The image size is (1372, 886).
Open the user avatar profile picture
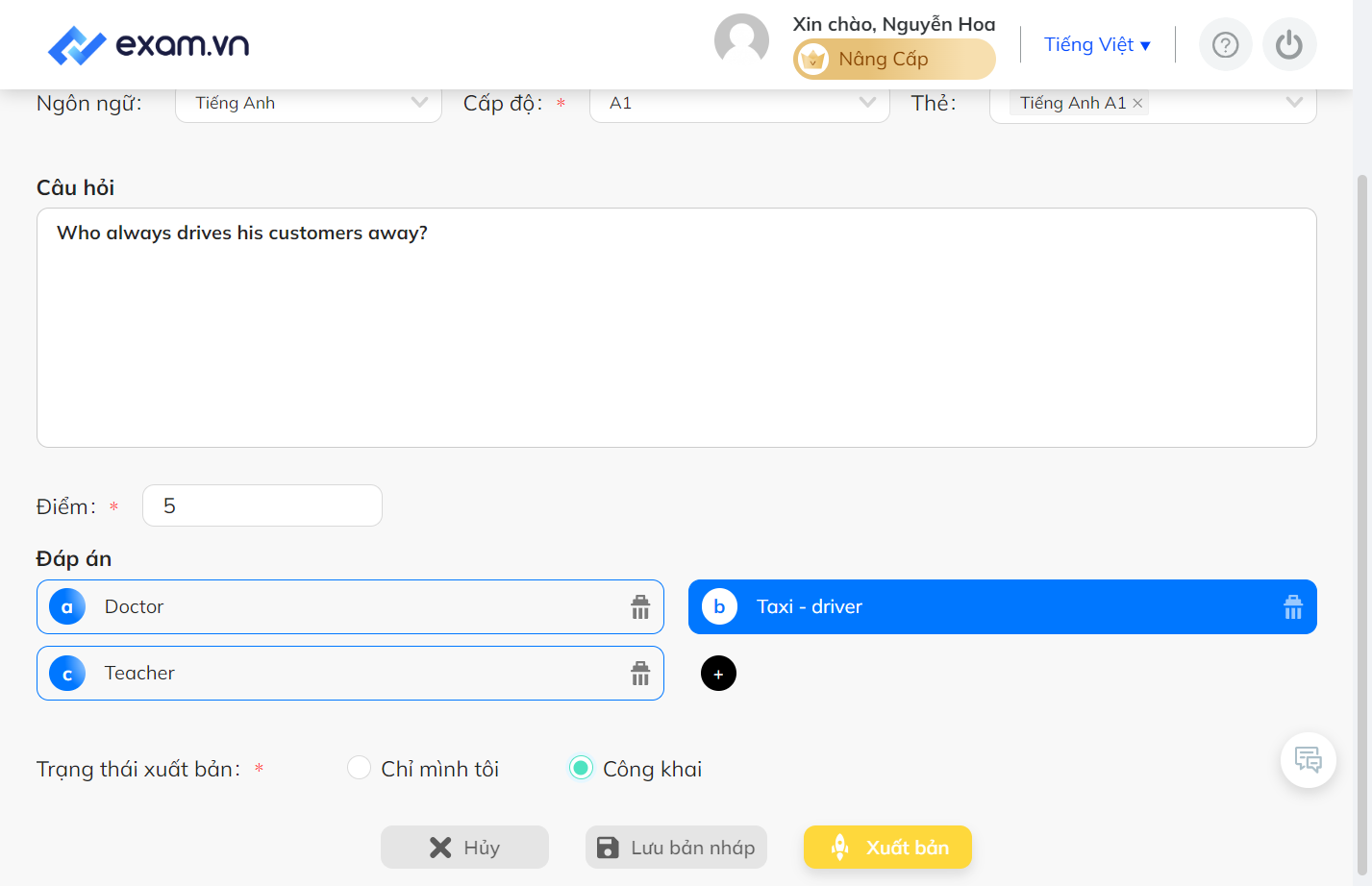tap(741, 41)
